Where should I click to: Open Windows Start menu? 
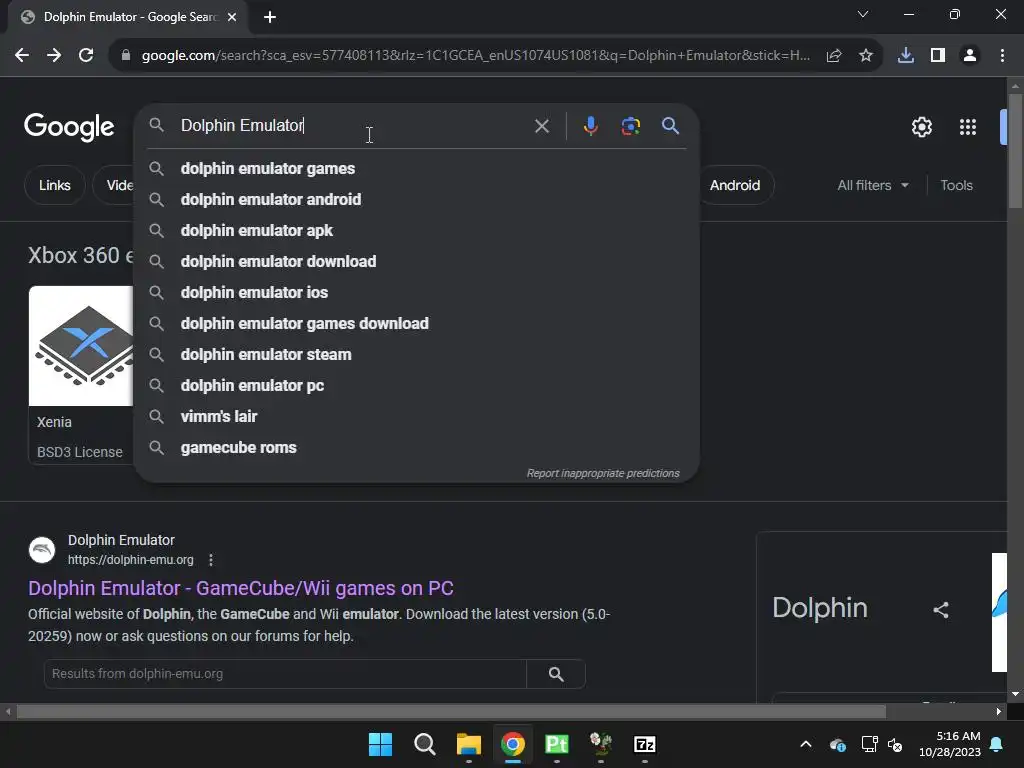(x=380, y=744)
